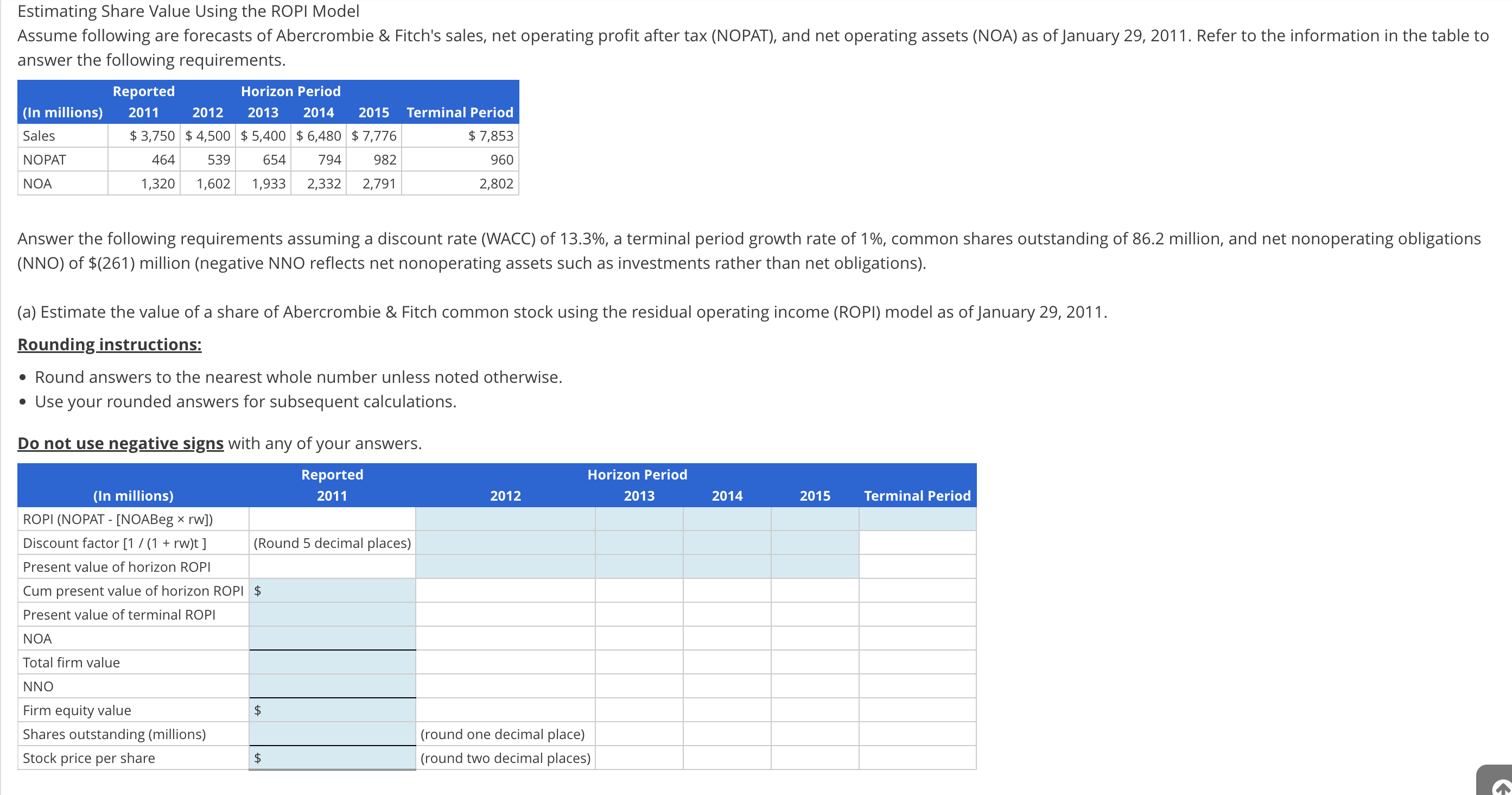Click the Total firm value input field
The height and width of the screenshot is (795, 1512).
[x=332, y=662]
